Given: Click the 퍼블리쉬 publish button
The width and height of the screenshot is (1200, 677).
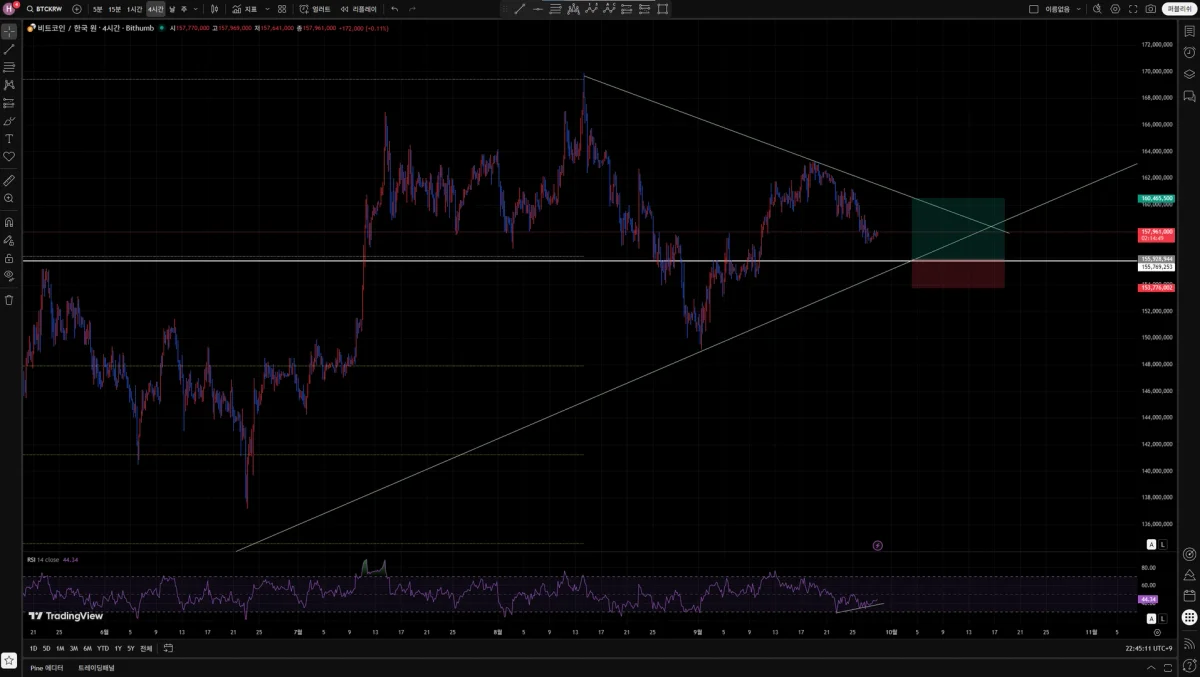Looking at the screenshot, I should click(x=1179, y=9).
